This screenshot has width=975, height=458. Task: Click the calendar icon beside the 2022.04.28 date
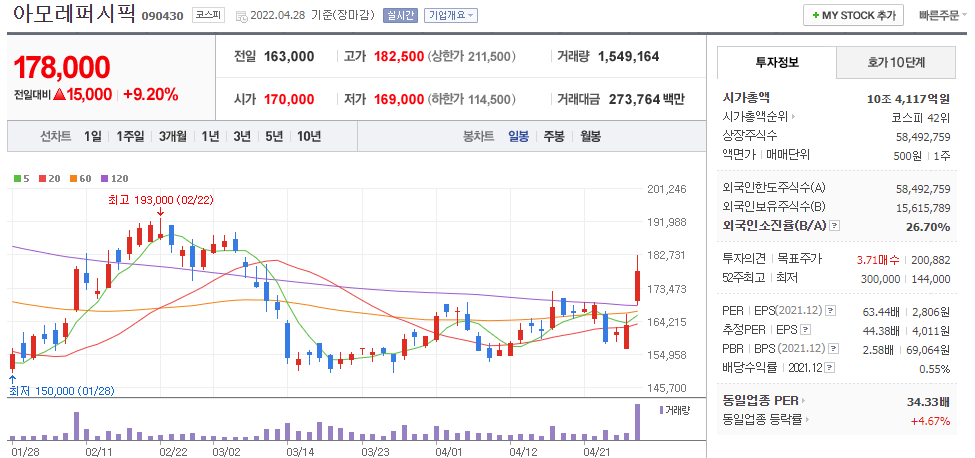click(x=241, y=16)
